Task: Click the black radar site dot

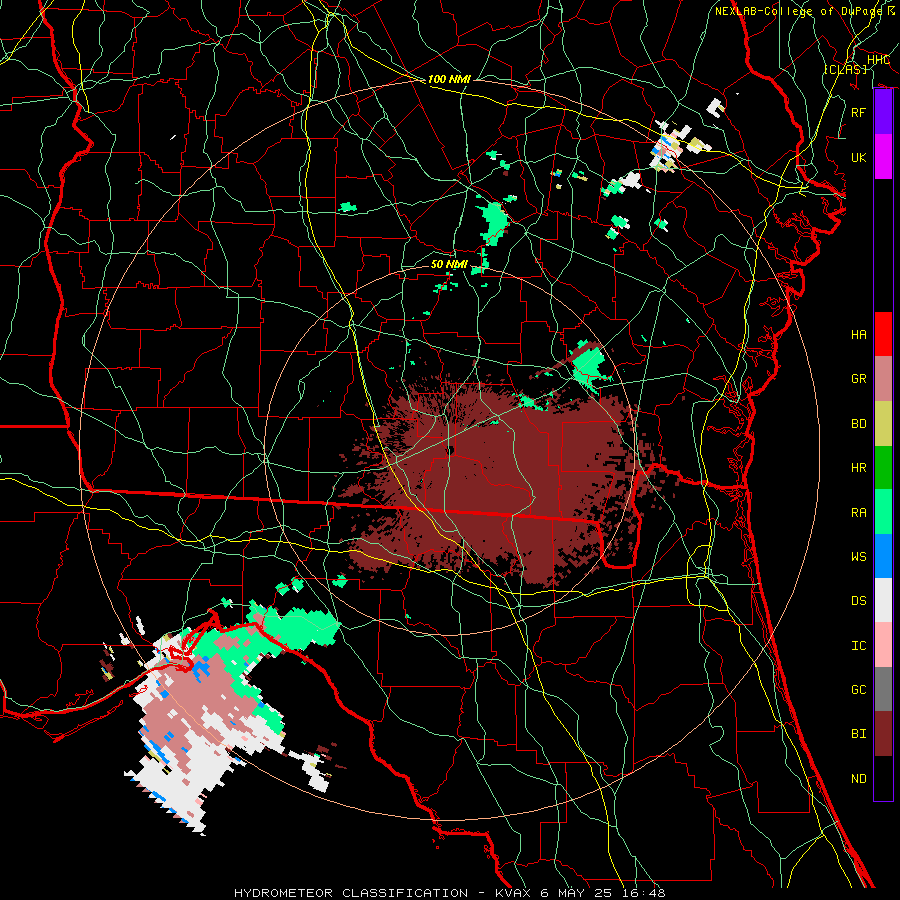Action: point(451,451)
